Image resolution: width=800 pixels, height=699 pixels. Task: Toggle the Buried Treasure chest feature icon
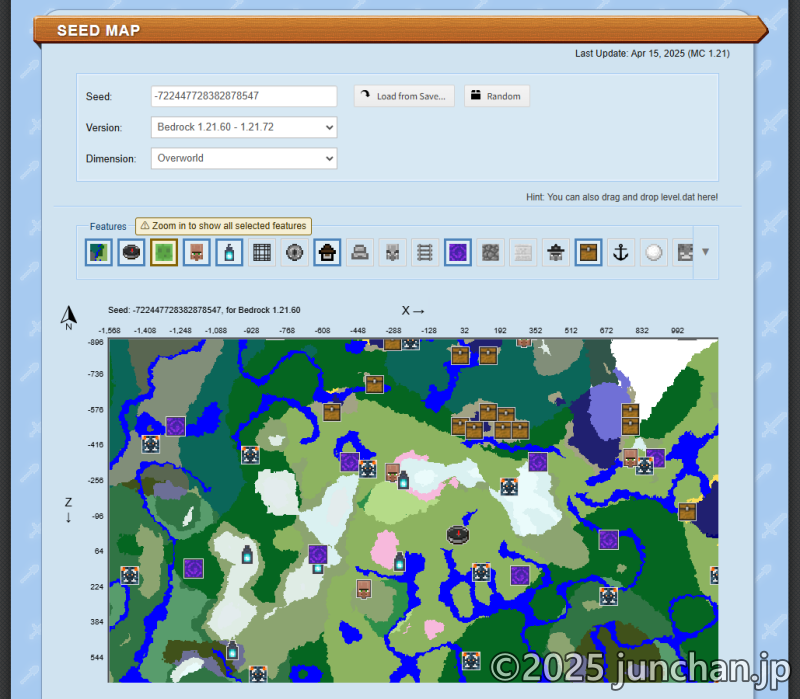(x=588, y=252)
